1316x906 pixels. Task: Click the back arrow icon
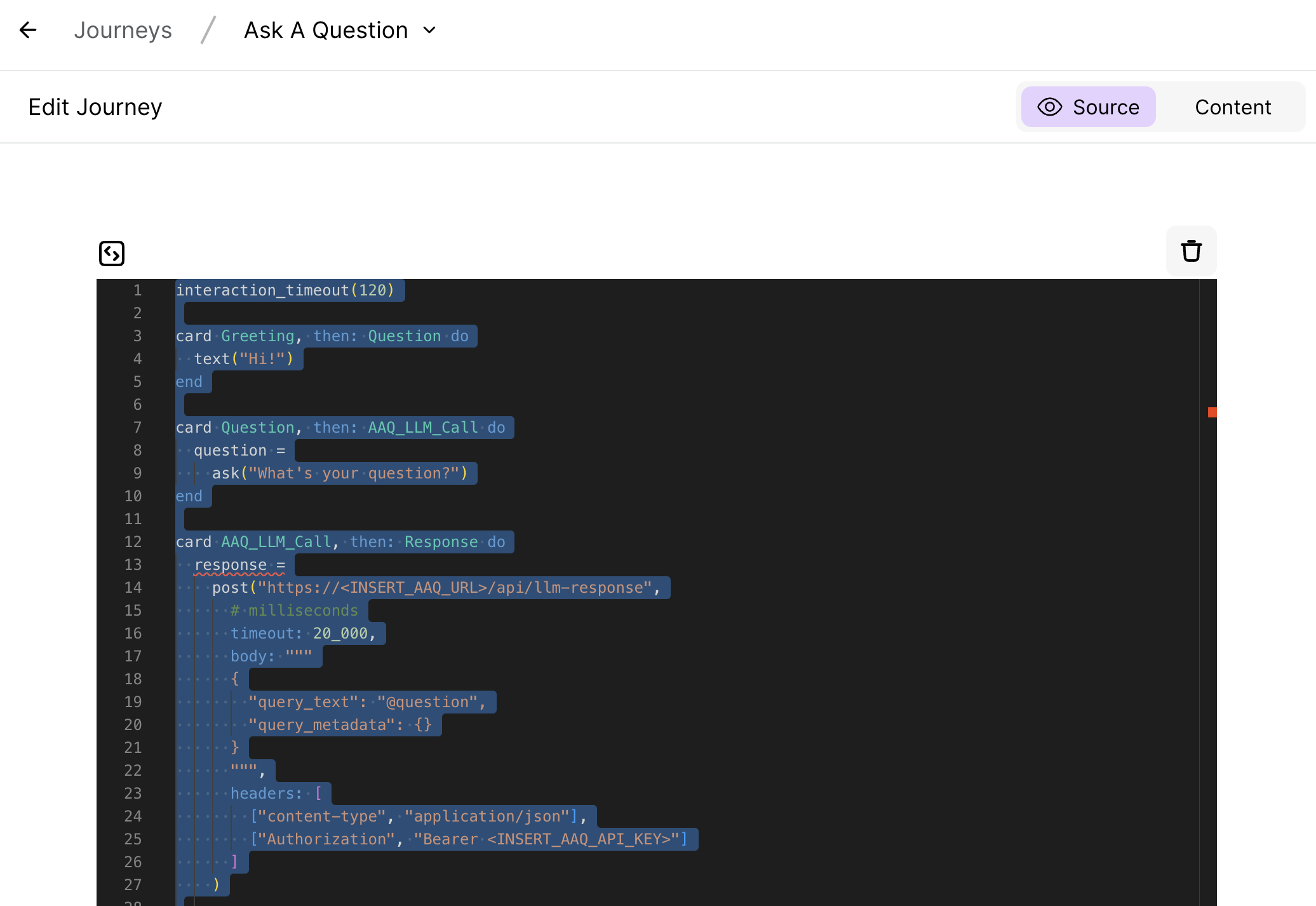[28, 30]
